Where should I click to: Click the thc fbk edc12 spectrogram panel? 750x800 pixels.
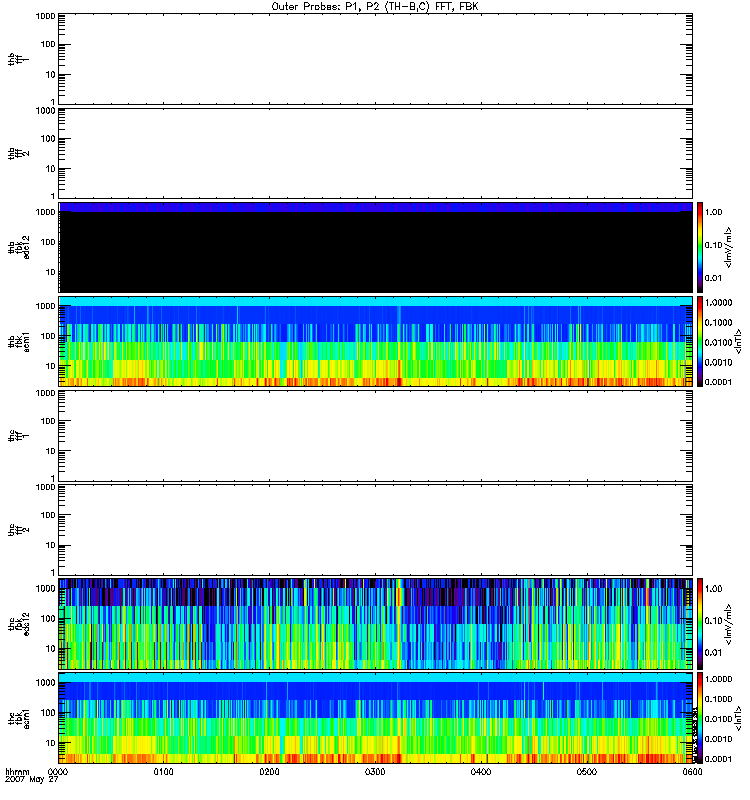click(x=376, y=623)
